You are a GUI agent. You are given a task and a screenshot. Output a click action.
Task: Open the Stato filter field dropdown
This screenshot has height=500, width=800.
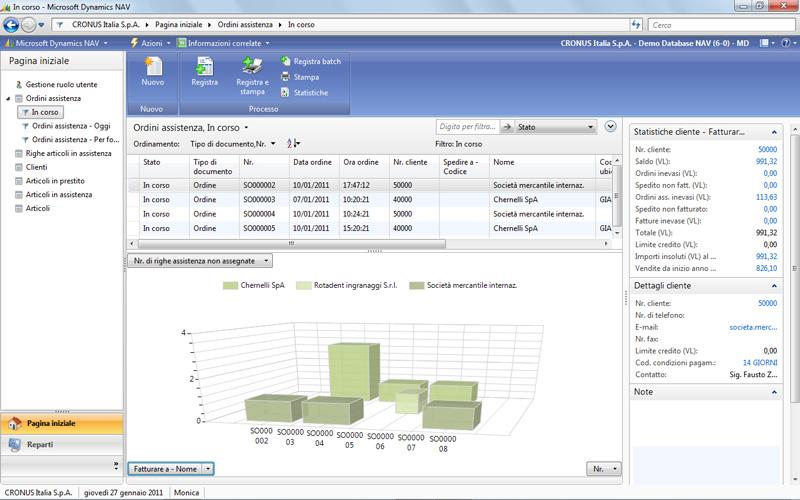pos(555,127)
